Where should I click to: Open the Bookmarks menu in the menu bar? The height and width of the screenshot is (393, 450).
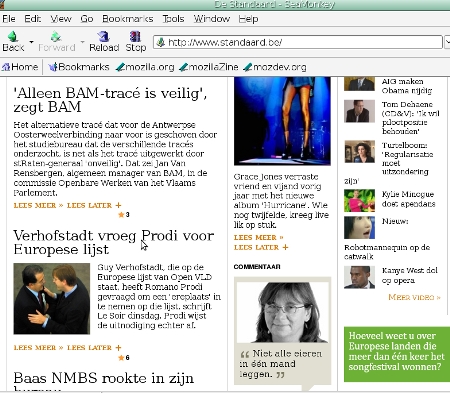127,19
